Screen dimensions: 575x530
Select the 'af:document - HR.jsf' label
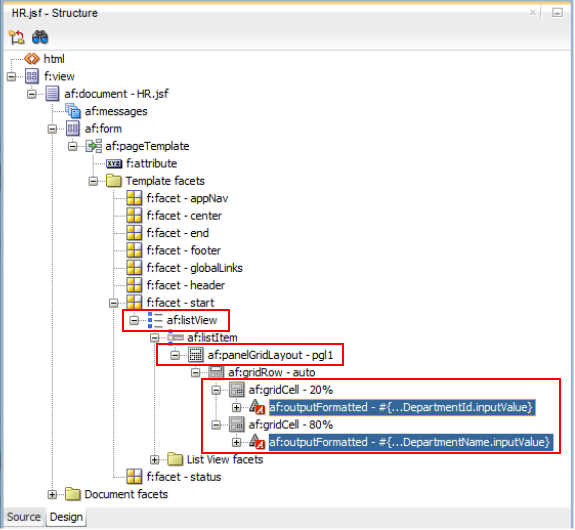click(x=117, y=94)
